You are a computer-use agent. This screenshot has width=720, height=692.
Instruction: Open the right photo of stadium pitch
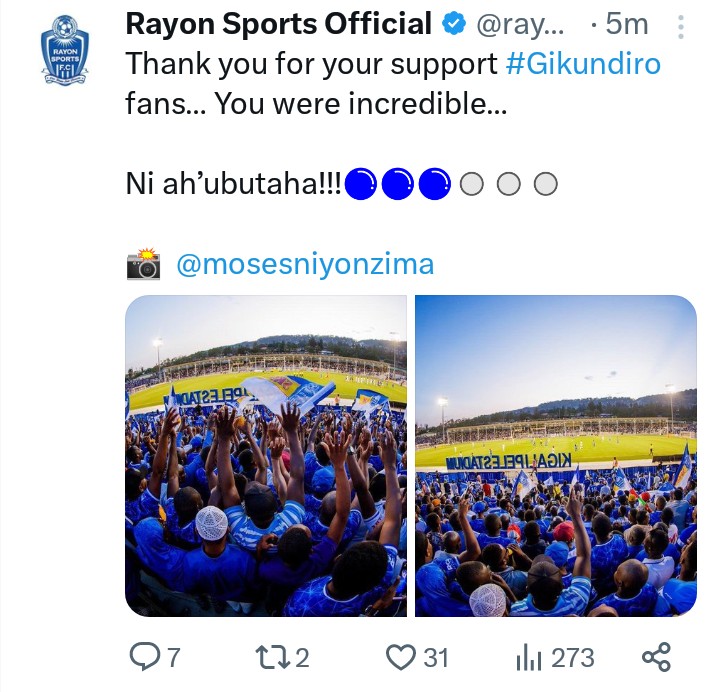pyautogui.click(x=555, y=456)
